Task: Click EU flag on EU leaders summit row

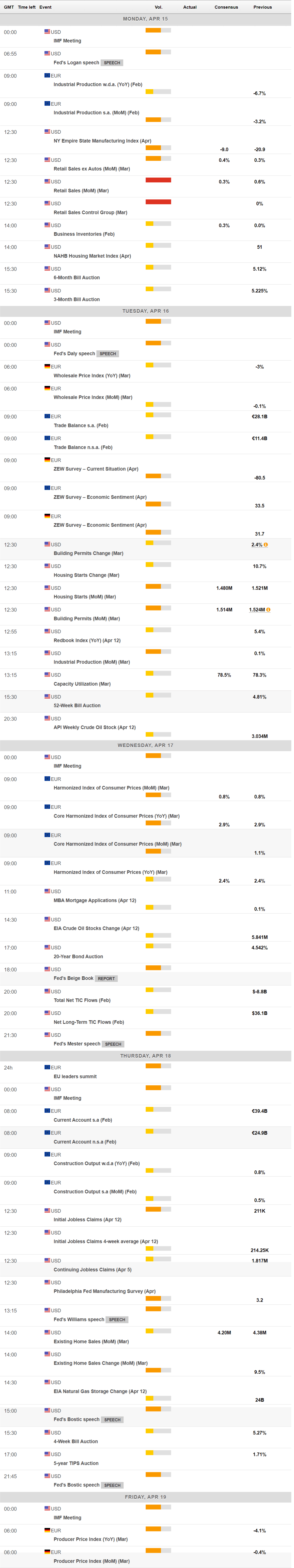Action: 48,1068
